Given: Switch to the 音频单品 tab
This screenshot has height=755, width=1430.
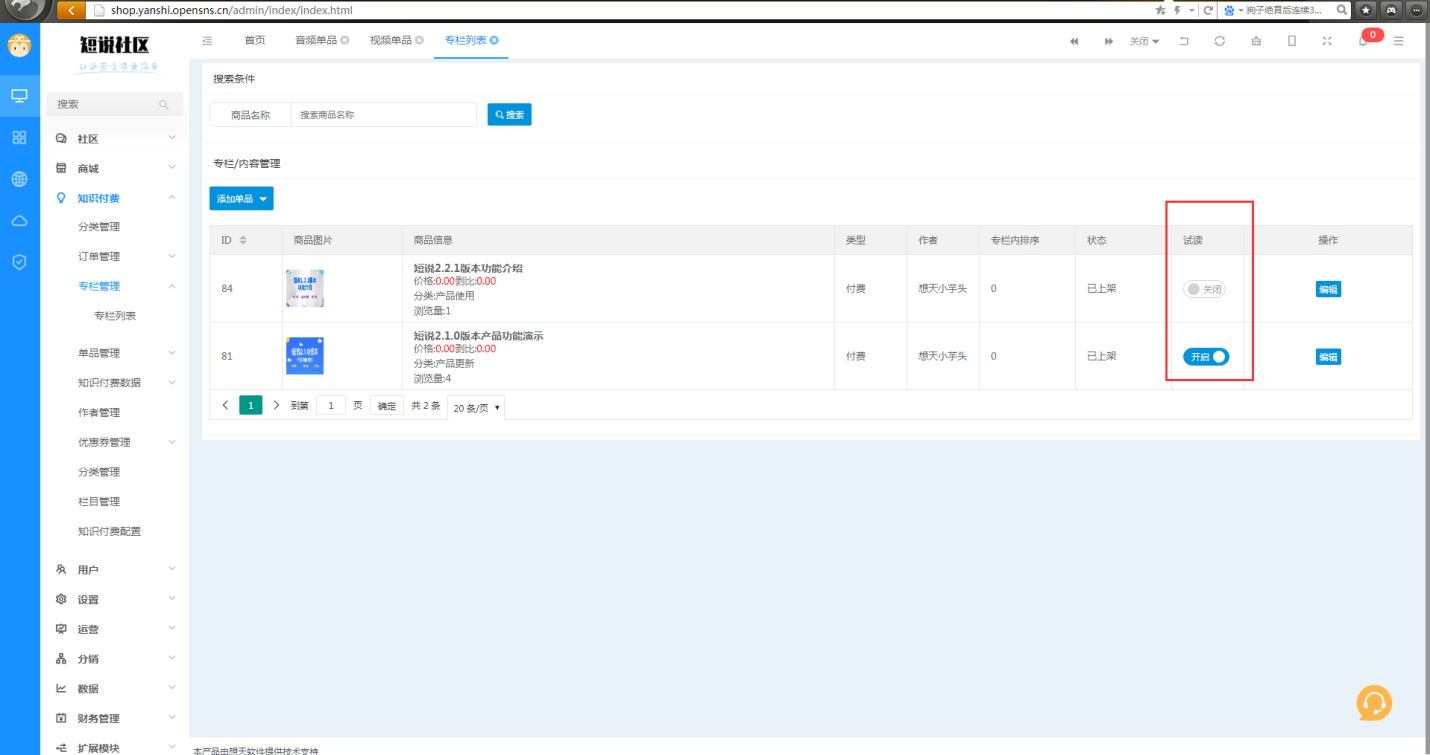Looking at the screenshot, I should [x=316, y=41].
